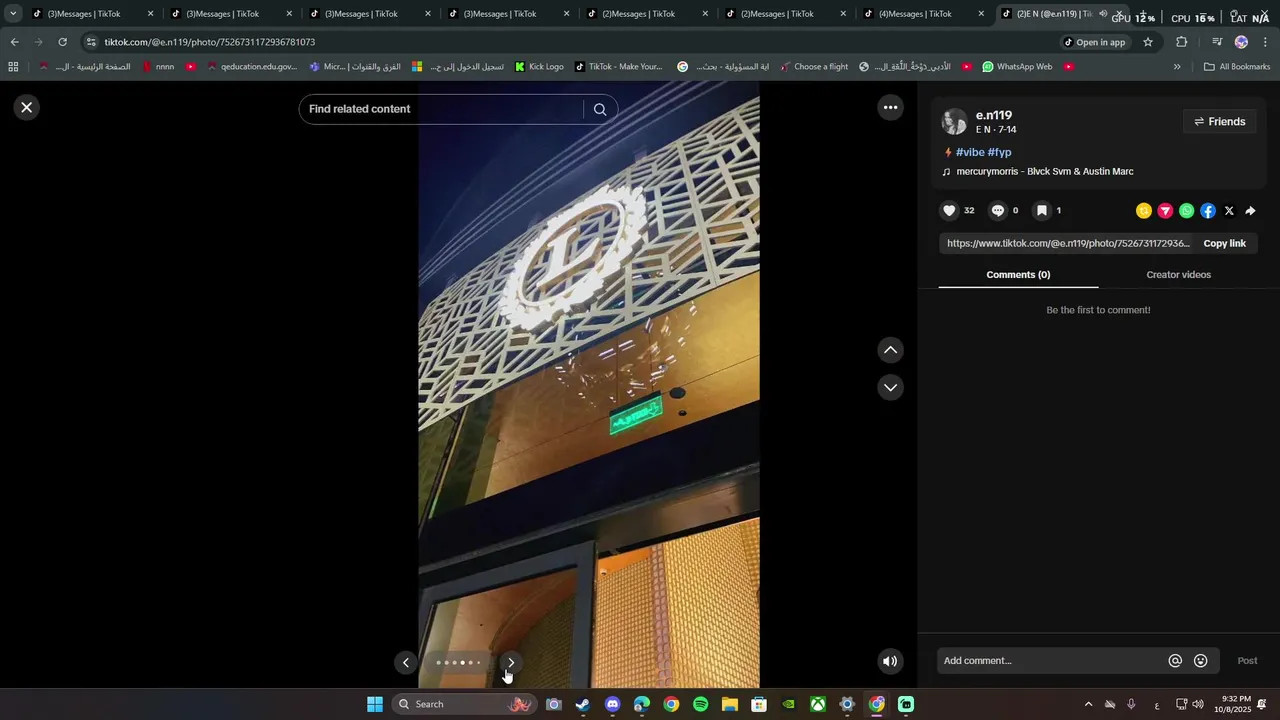Save the post with the bookmark icon

(1041, 211)
